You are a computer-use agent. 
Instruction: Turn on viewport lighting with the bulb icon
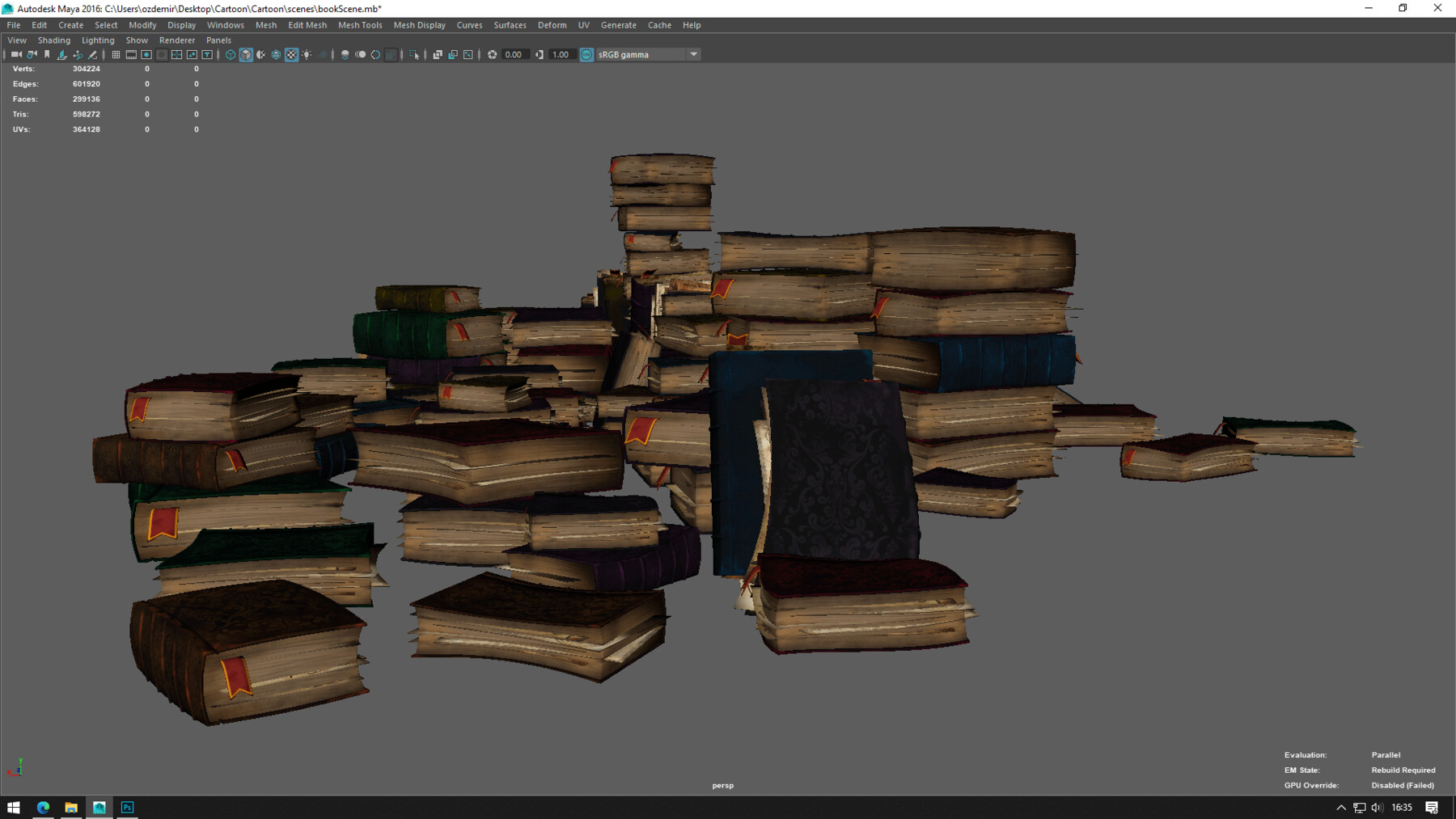[x=307, y=55]
